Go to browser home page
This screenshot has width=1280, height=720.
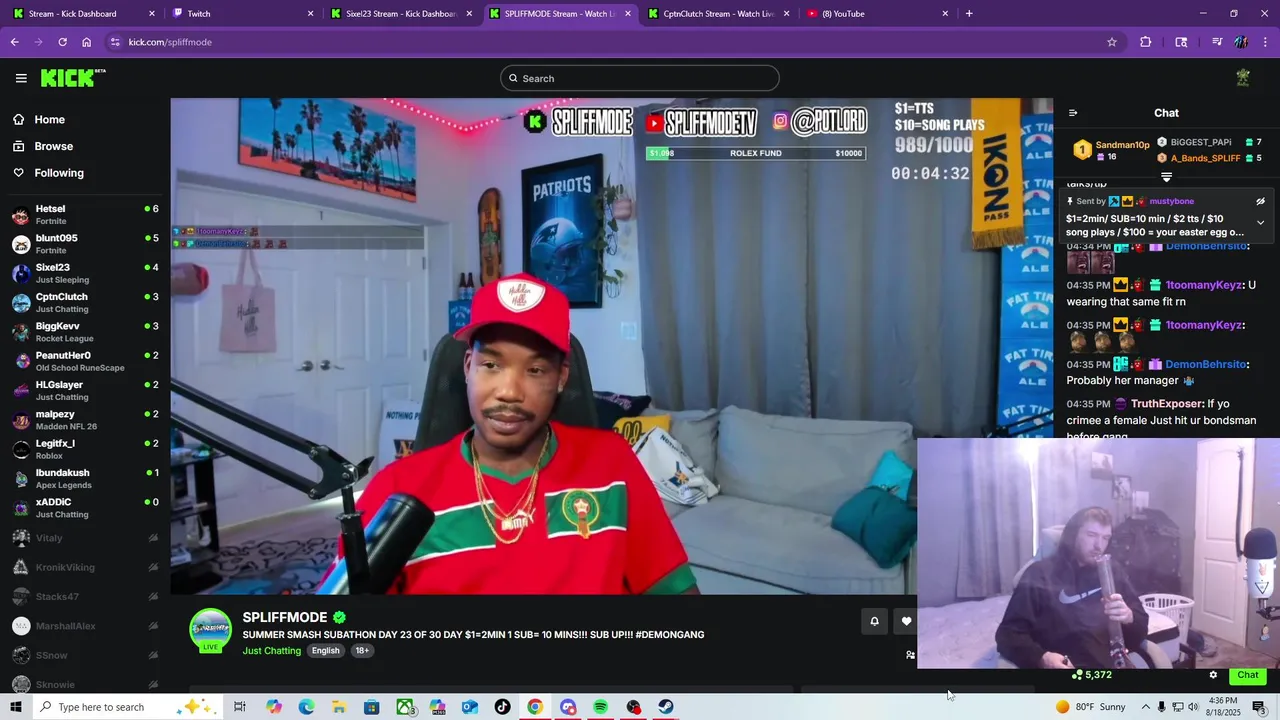click(87, 42)
